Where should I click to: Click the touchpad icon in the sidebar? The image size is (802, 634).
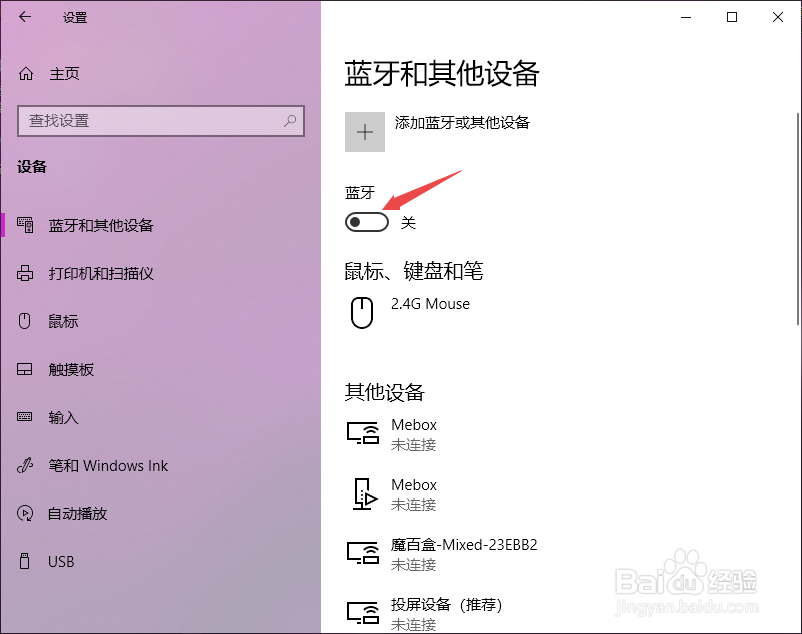(x=24, y=369)
